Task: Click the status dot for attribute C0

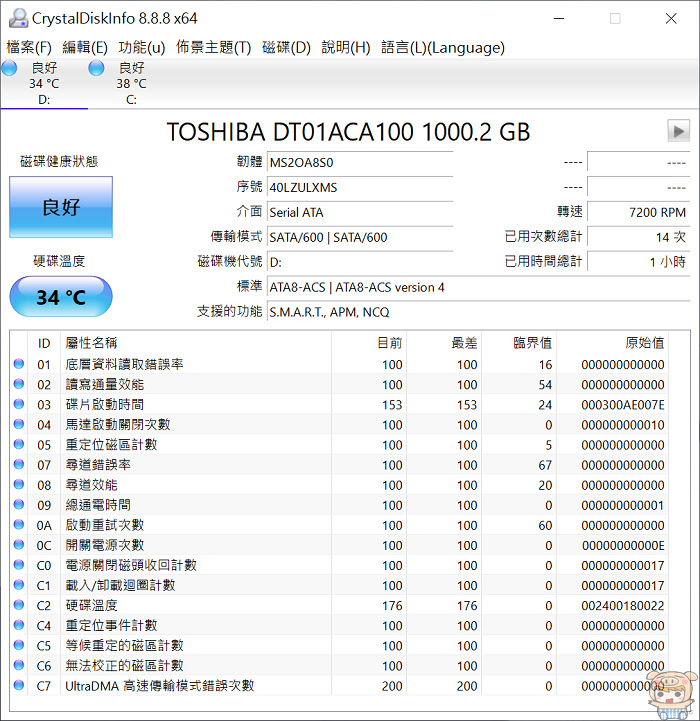Action: pos(19,565)
